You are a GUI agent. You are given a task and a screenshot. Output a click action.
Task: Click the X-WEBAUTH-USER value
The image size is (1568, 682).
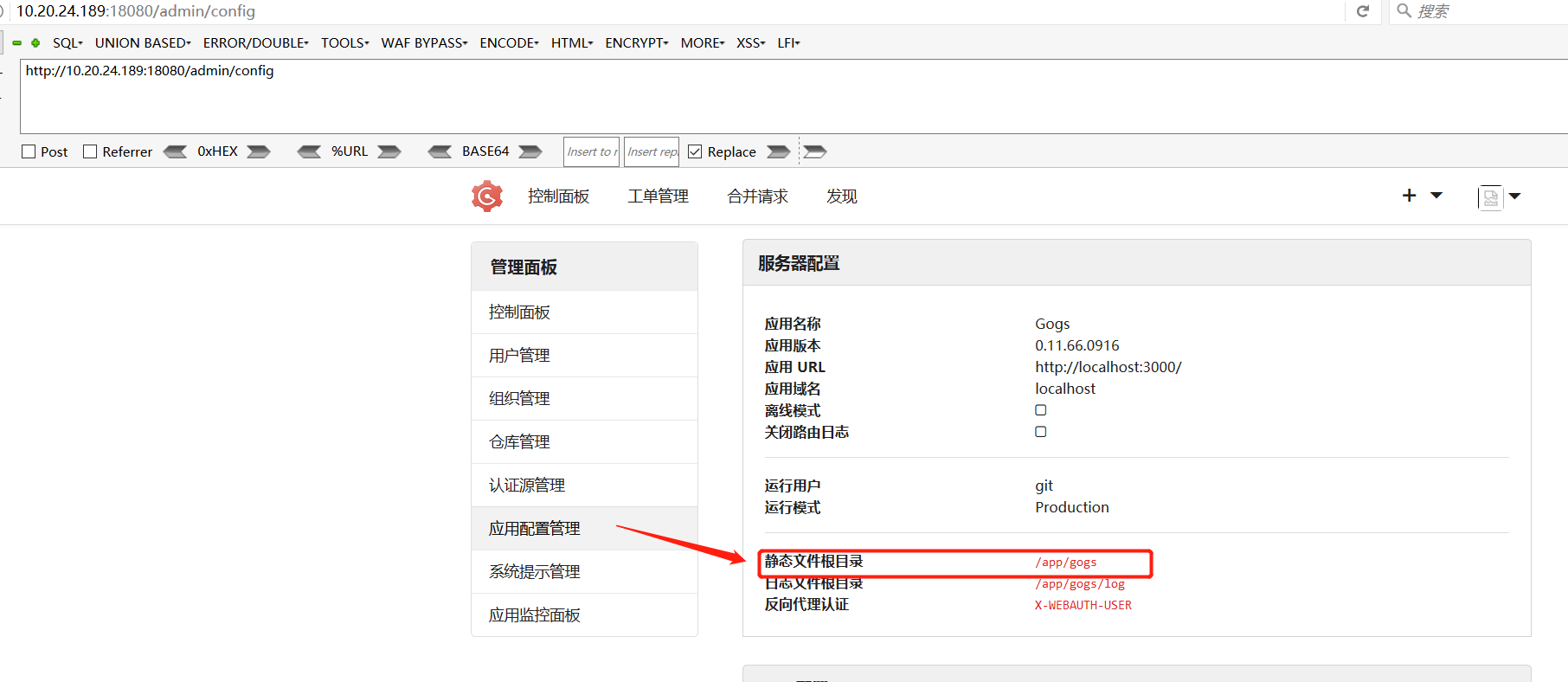pos(1083,605)
